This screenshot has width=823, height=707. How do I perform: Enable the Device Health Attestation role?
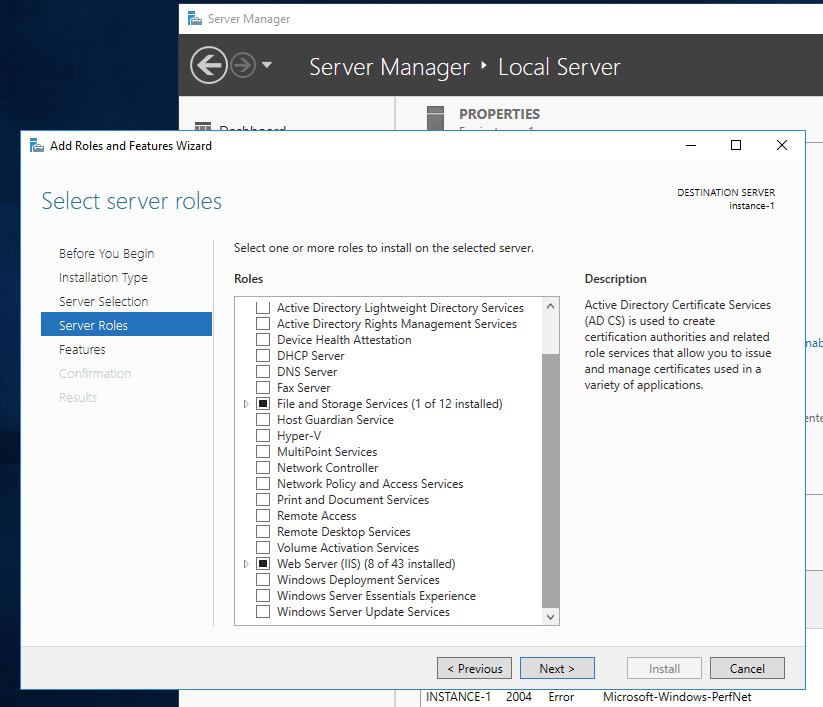(x=263, y=340)
